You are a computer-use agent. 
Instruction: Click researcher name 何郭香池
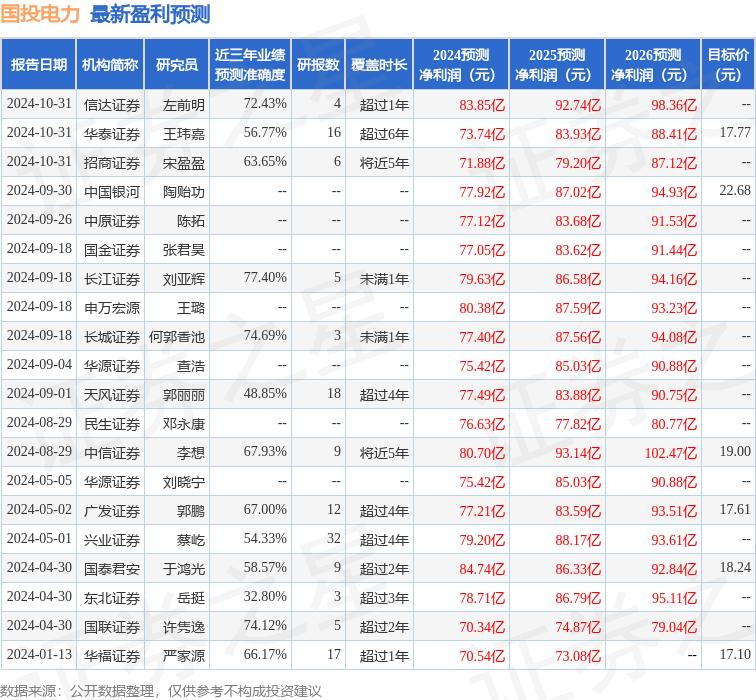point(176,337)
